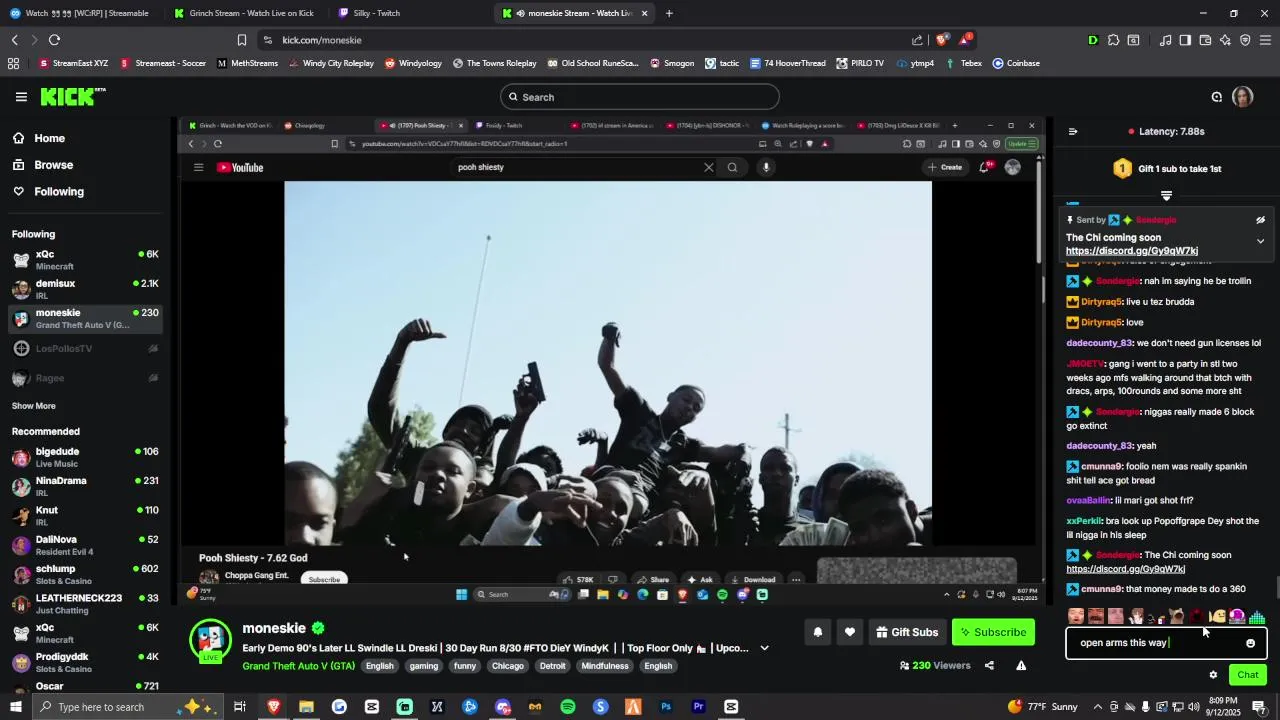The width and height of the screenshot is (1280, 720).
Task: Open the StreamEast XYZ bookmark
Action: coord(73,63)
